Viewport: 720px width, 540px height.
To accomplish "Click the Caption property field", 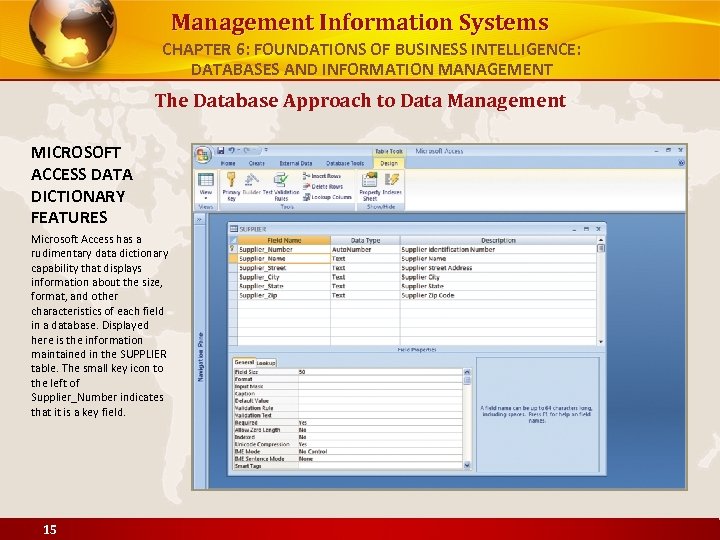I will pyautogui.click(x=380, y=394).
